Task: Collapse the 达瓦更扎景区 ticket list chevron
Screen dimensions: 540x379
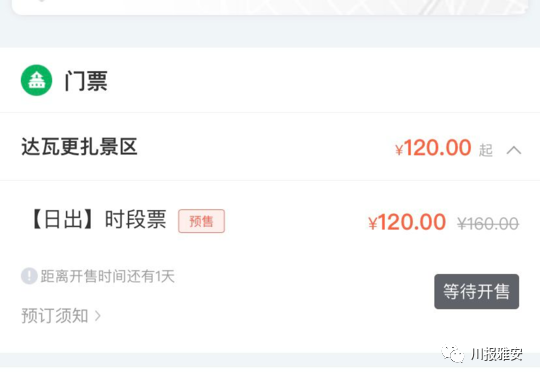Action: coord(514,150)
